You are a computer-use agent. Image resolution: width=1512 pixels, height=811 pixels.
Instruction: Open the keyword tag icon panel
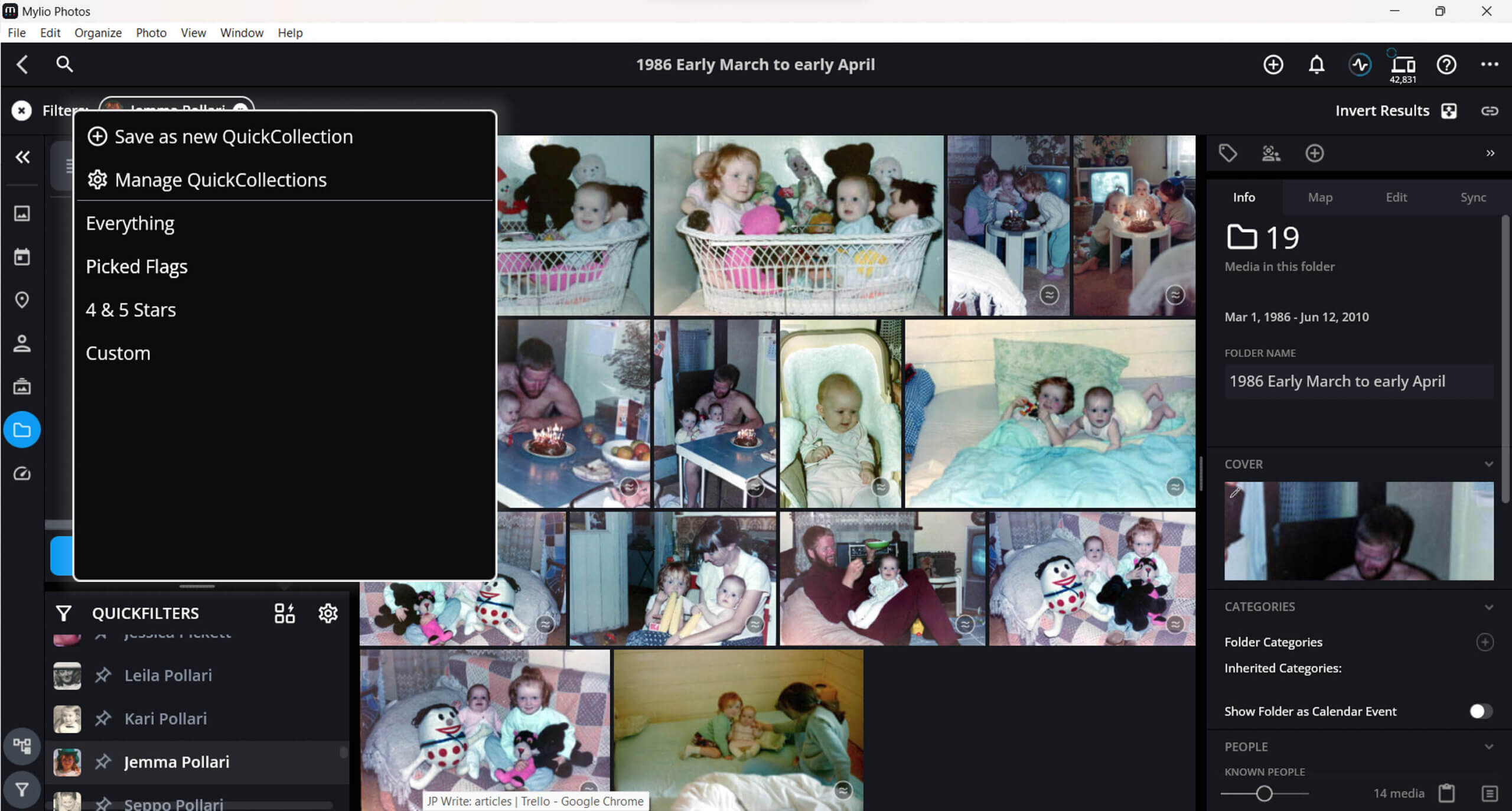(1228, 154)
